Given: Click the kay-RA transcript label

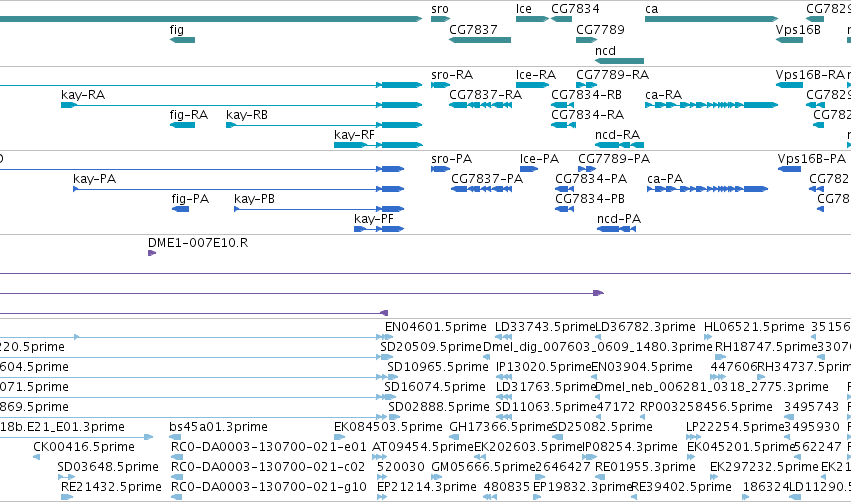Looking at the screenshot, I should (x=83, y=95).
